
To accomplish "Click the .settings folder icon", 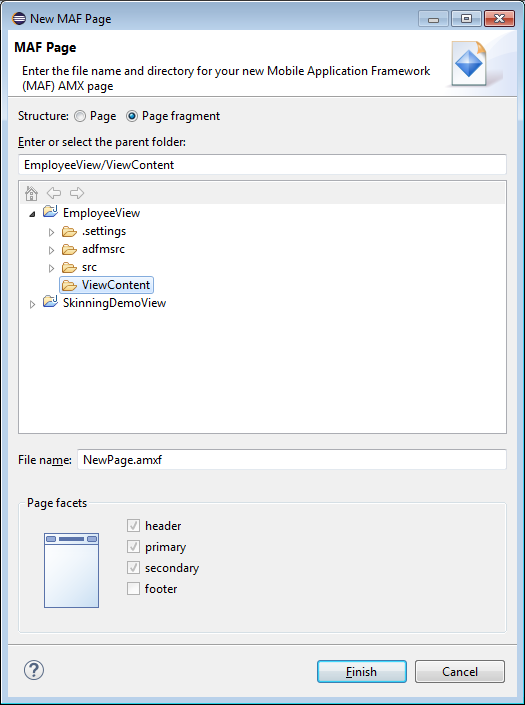I will coord(69,231).
